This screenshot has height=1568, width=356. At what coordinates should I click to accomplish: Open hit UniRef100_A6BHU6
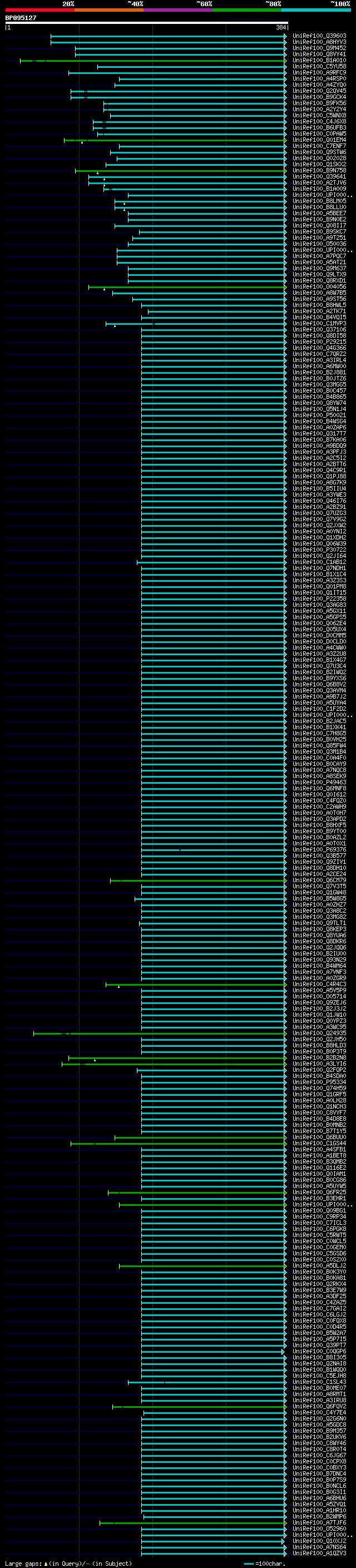pyautogui.click(x=319, y=1498)
